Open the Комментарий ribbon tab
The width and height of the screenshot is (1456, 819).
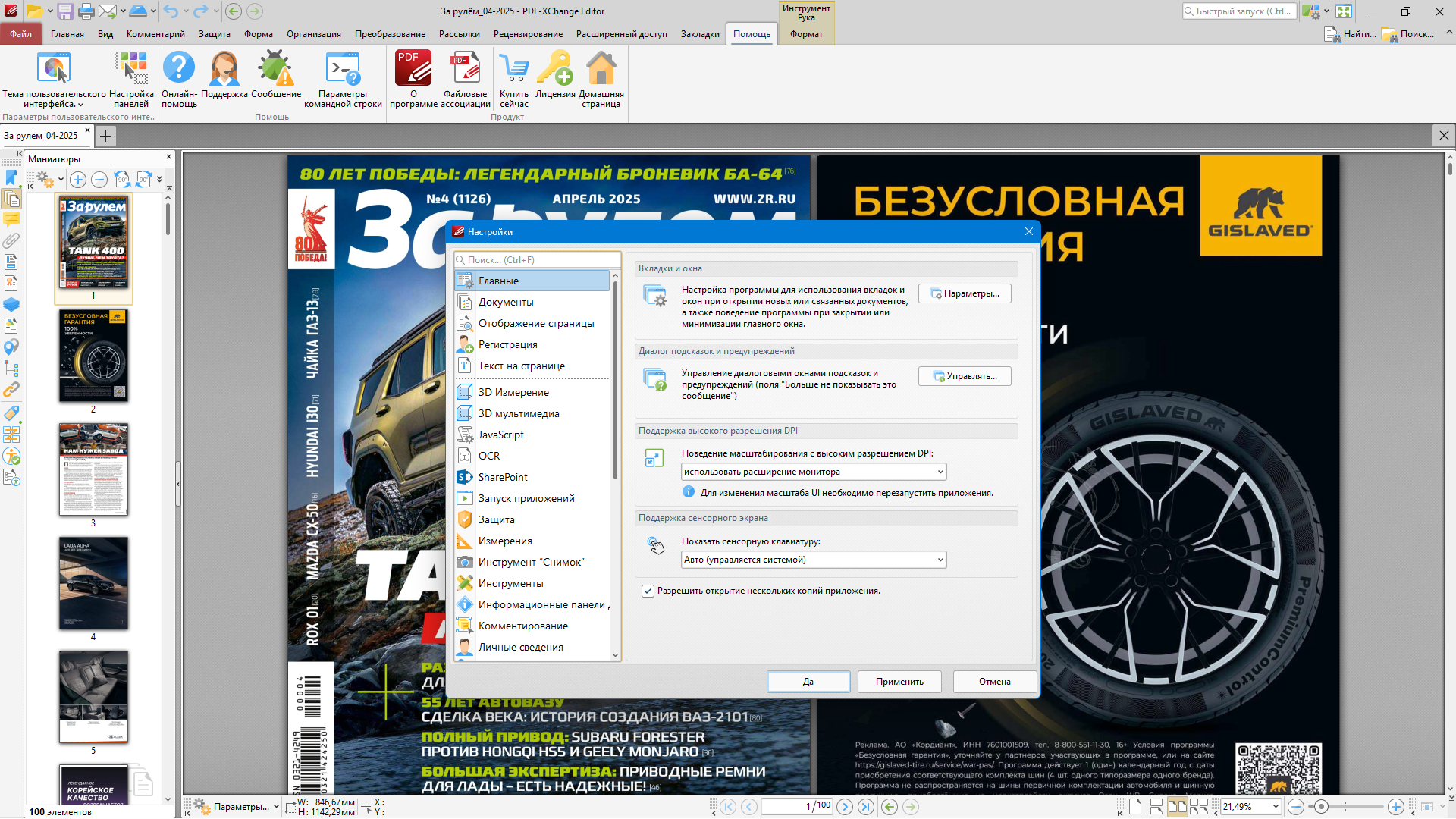click(x=155, y=34)
